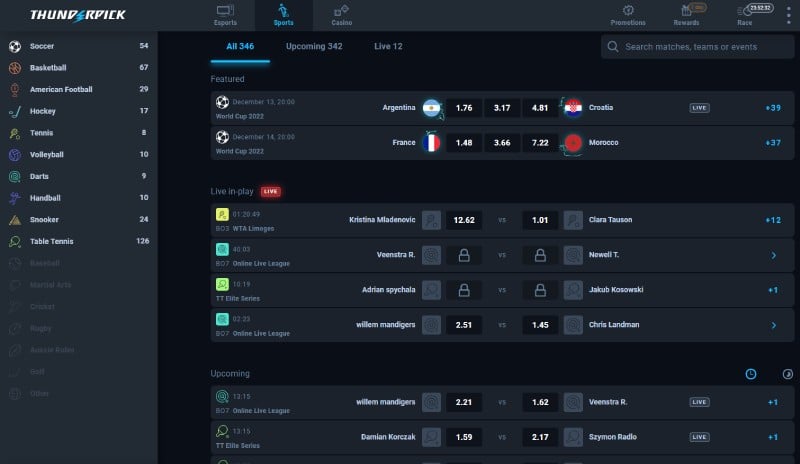Select the dimmed Aussie Rules item
This screenshot has width=800, height=464.
(x=79, y=350)
